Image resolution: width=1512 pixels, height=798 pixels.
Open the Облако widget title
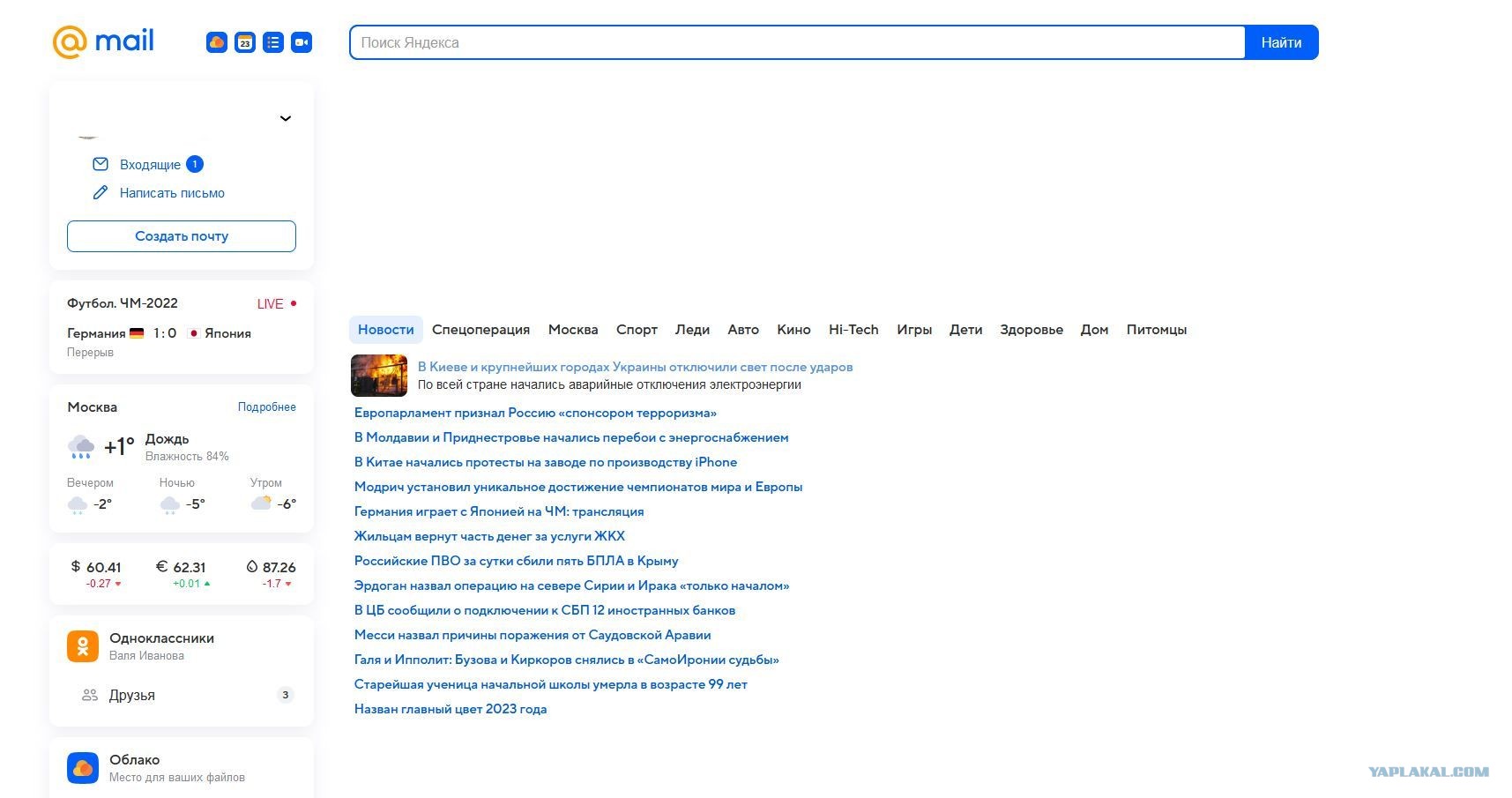pyautogui.click(x=135, y=760)
